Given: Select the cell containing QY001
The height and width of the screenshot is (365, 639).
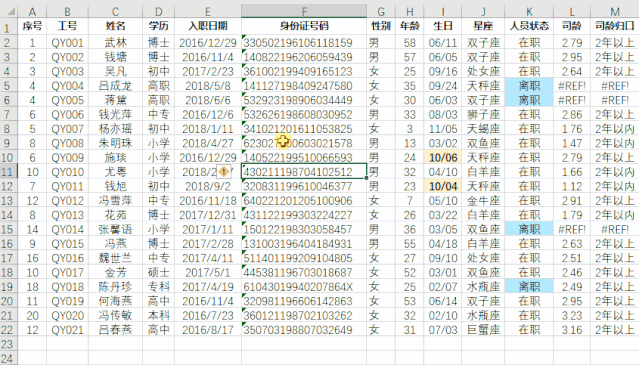Looking at the screenshot, I should pos(67,43).
